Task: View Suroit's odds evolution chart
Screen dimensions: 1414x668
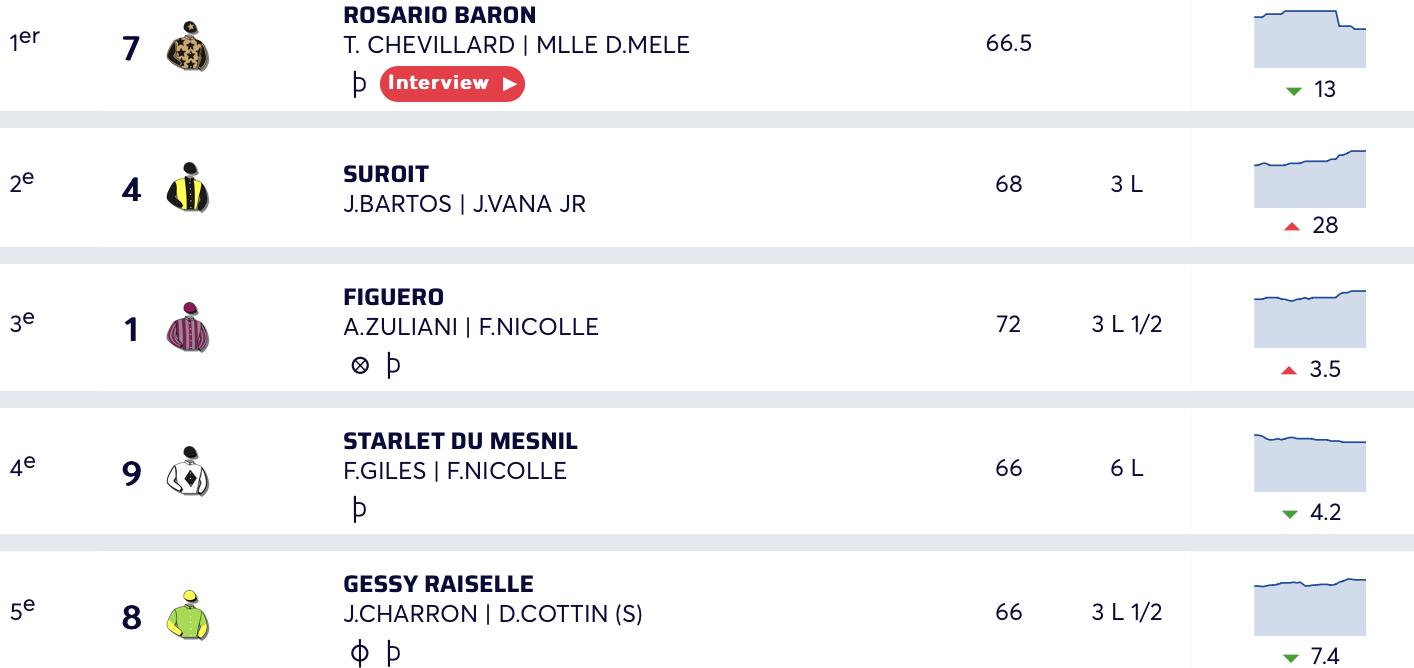Action: tap(1310, 179)
